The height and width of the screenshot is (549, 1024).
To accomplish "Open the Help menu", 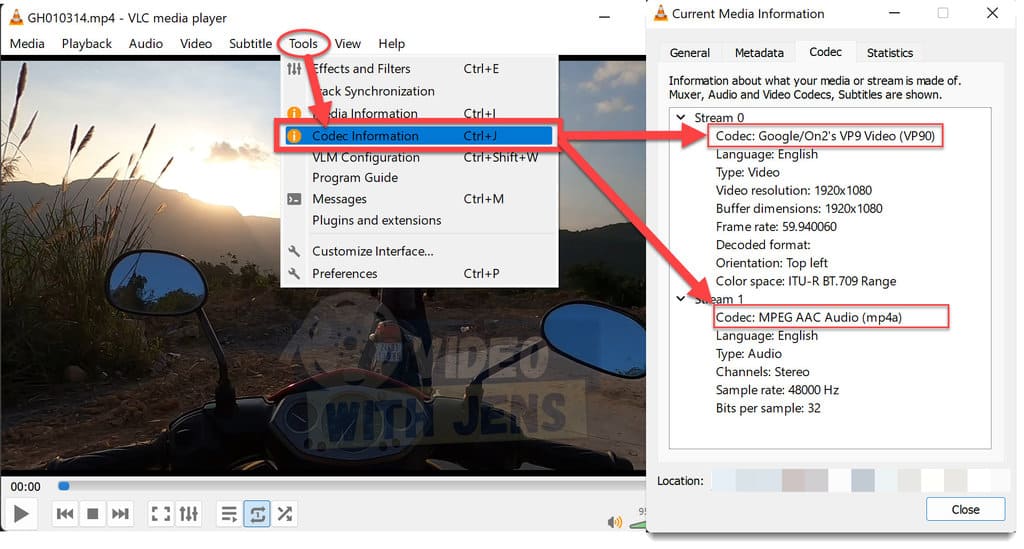I will 391,44.
